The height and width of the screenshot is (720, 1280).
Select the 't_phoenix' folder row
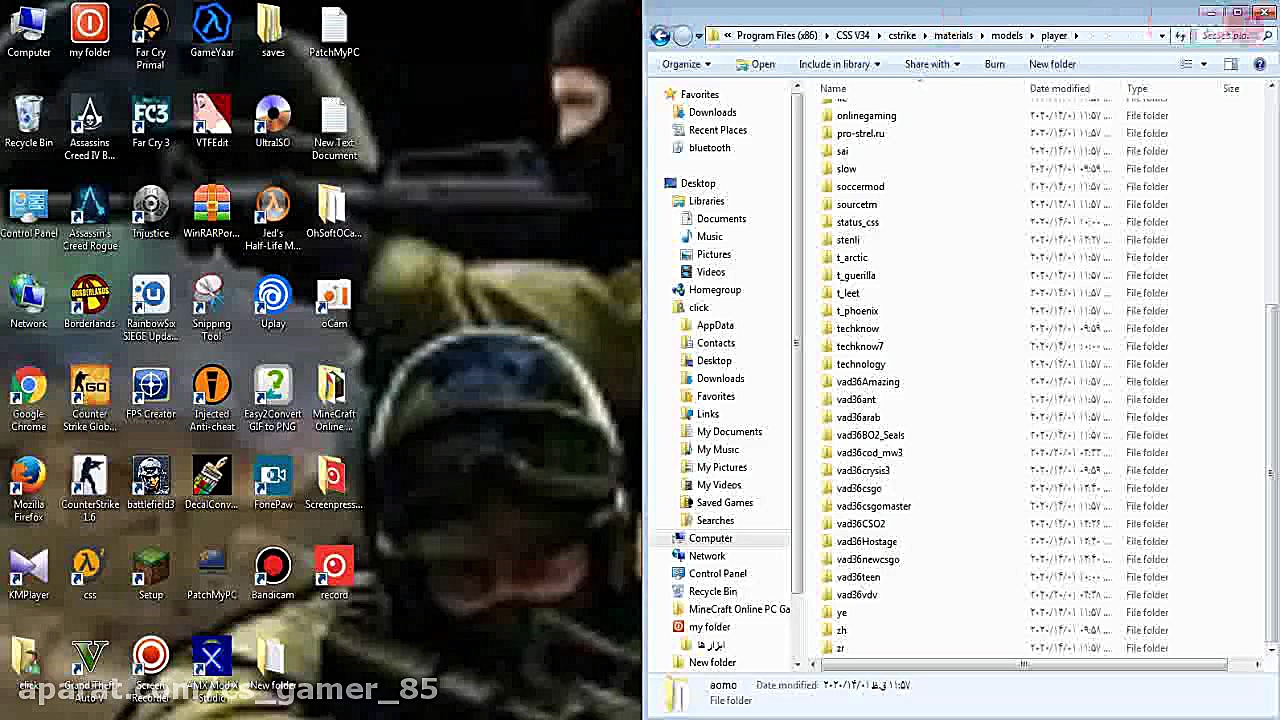coord(857,311)
